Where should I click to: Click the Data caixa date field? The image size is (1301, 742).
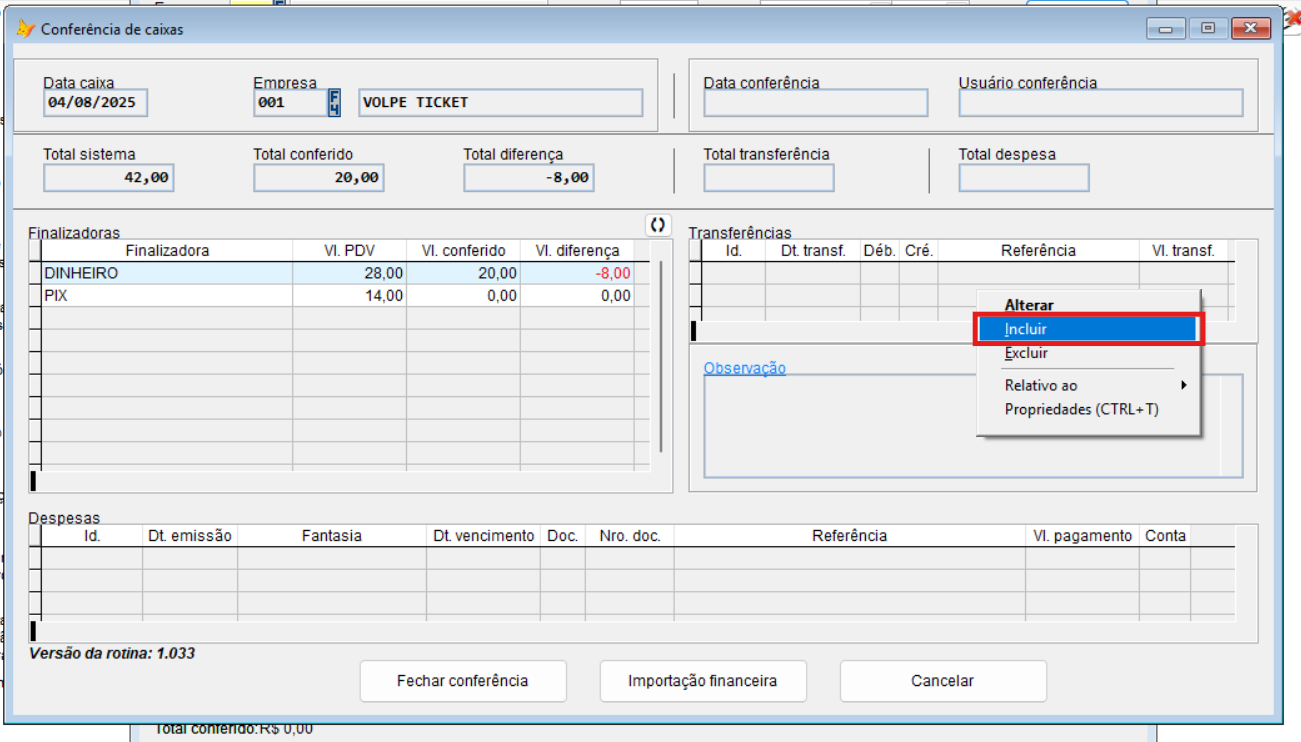[95, 103]
